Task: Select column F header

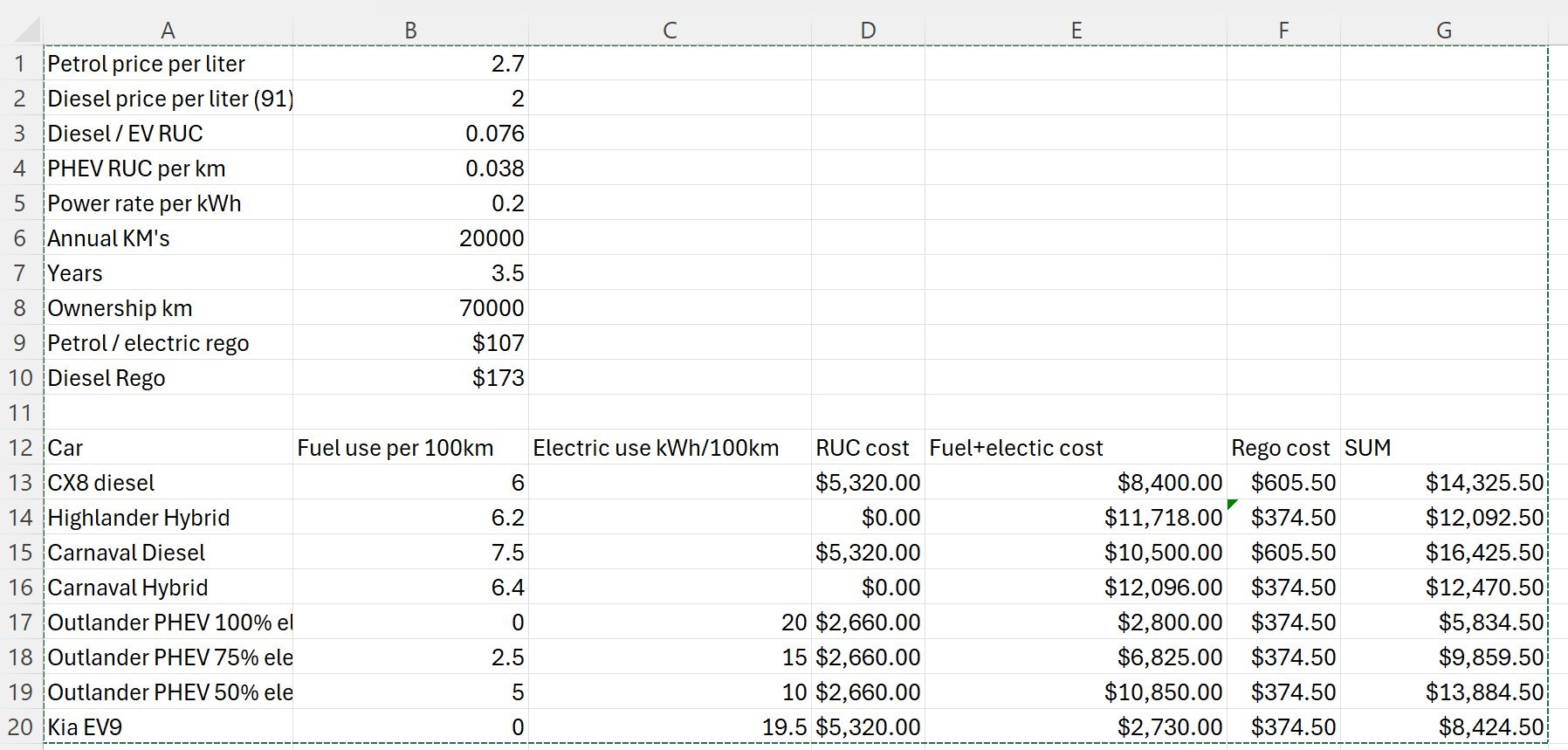Action: [1283, 31]
